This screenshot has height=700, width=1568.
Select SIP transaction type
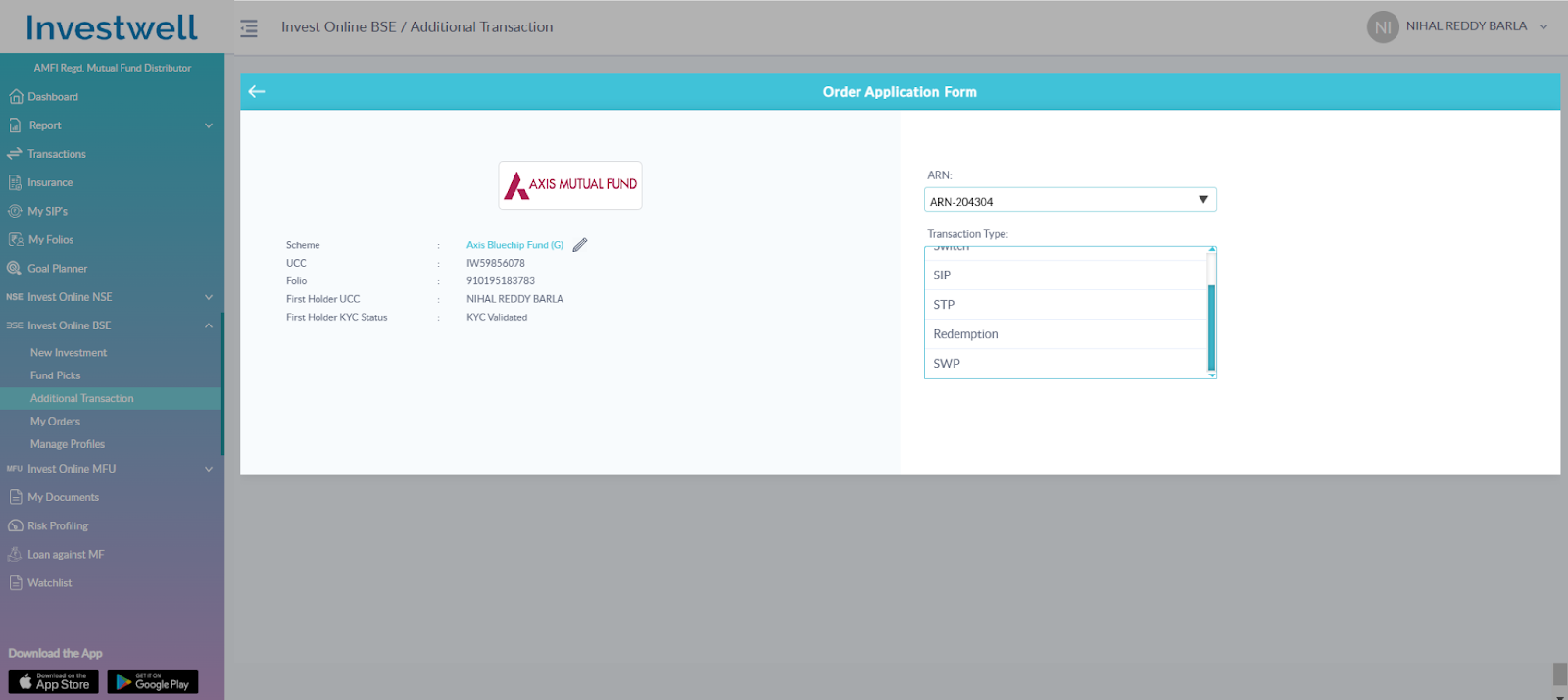(x=1066, y=275)
